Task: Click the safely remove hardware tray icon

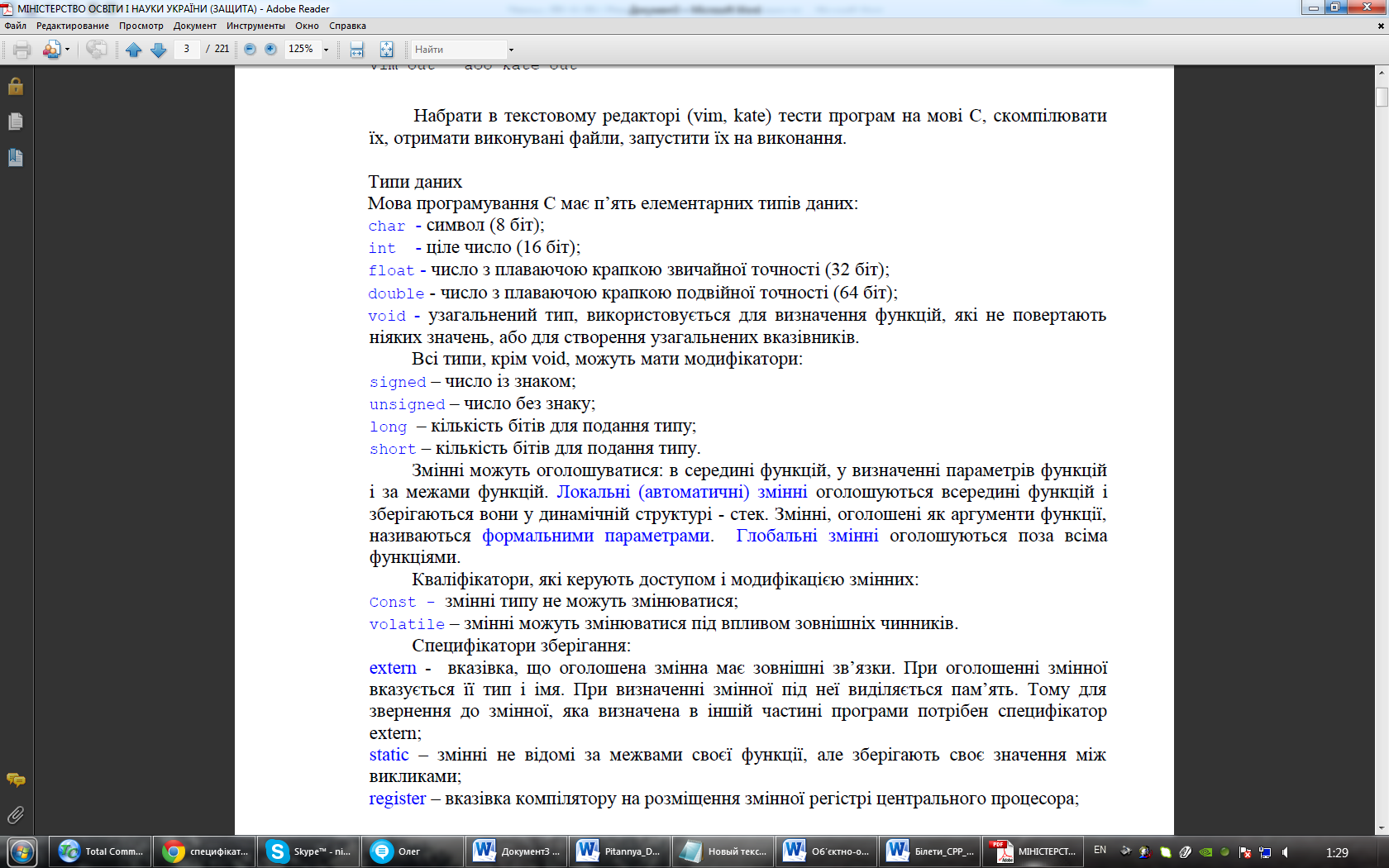Action: (x=1125, y=851)
